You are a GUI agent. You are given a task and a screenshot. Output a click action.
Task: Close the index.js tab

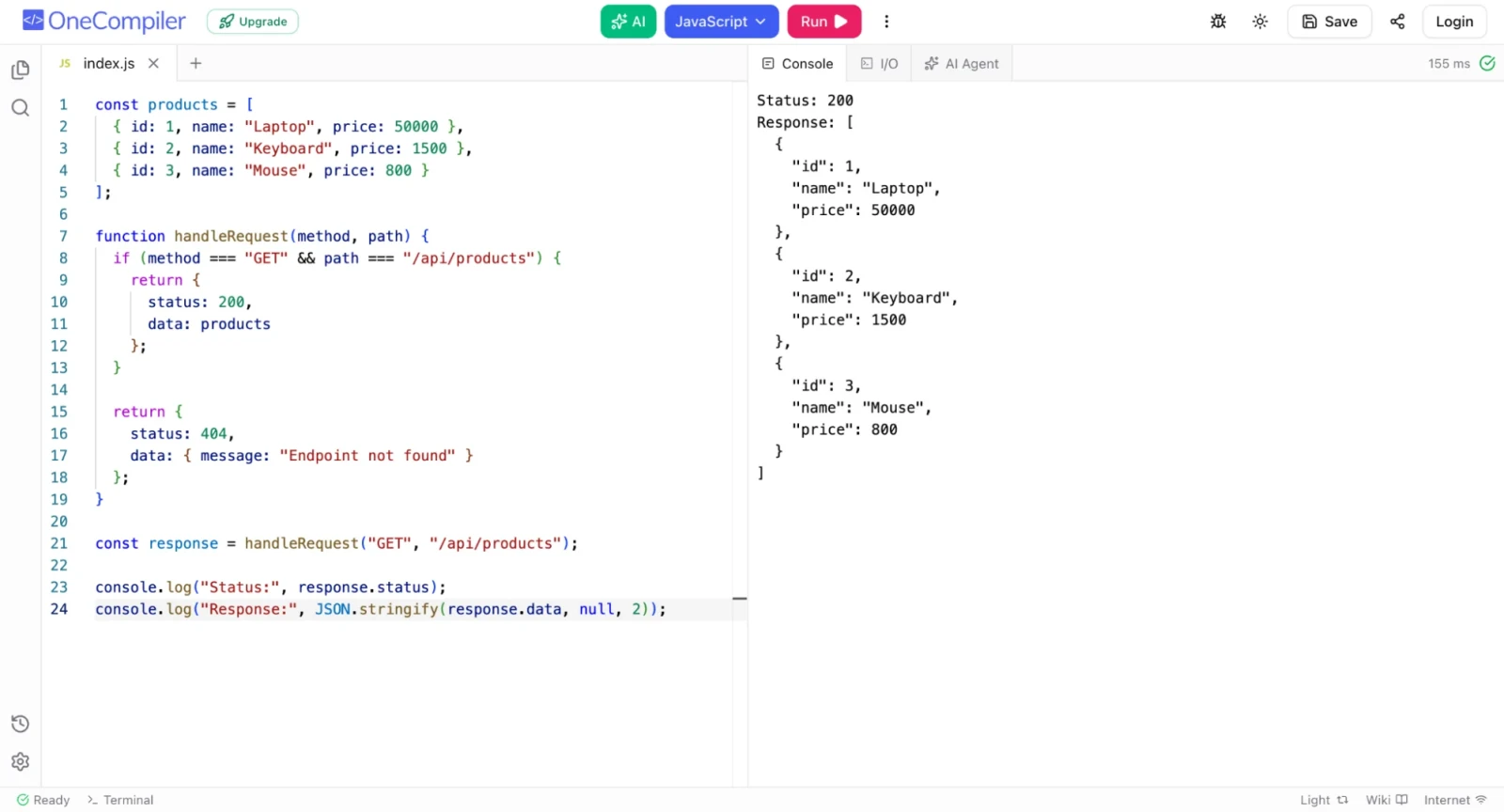tap(153, 63)
